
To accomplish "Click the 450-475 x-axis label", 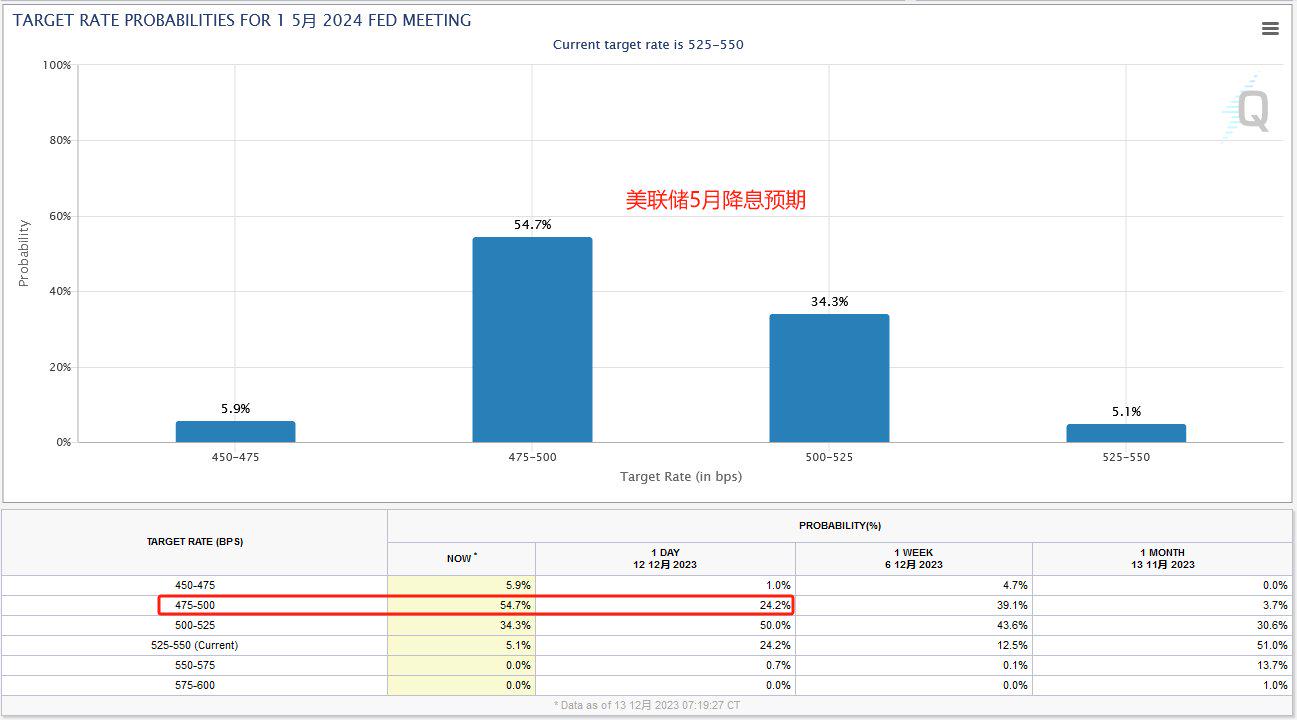I will 235,457.
